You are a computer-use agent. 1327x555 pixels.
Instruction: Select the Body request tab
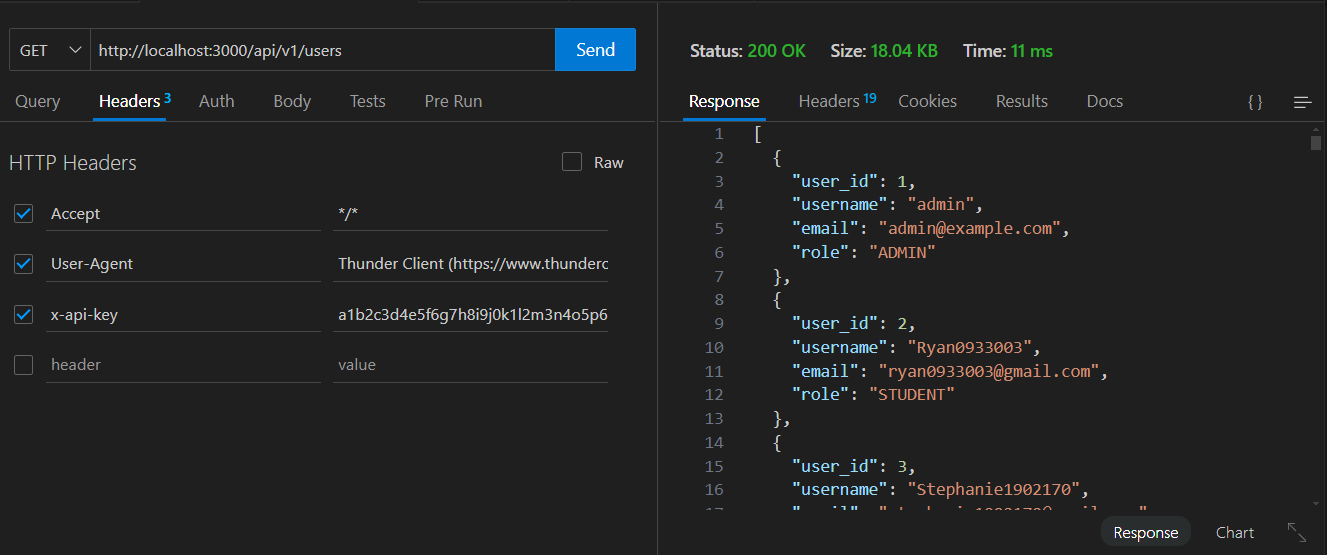pyautogui.click(x=292, y=101)
